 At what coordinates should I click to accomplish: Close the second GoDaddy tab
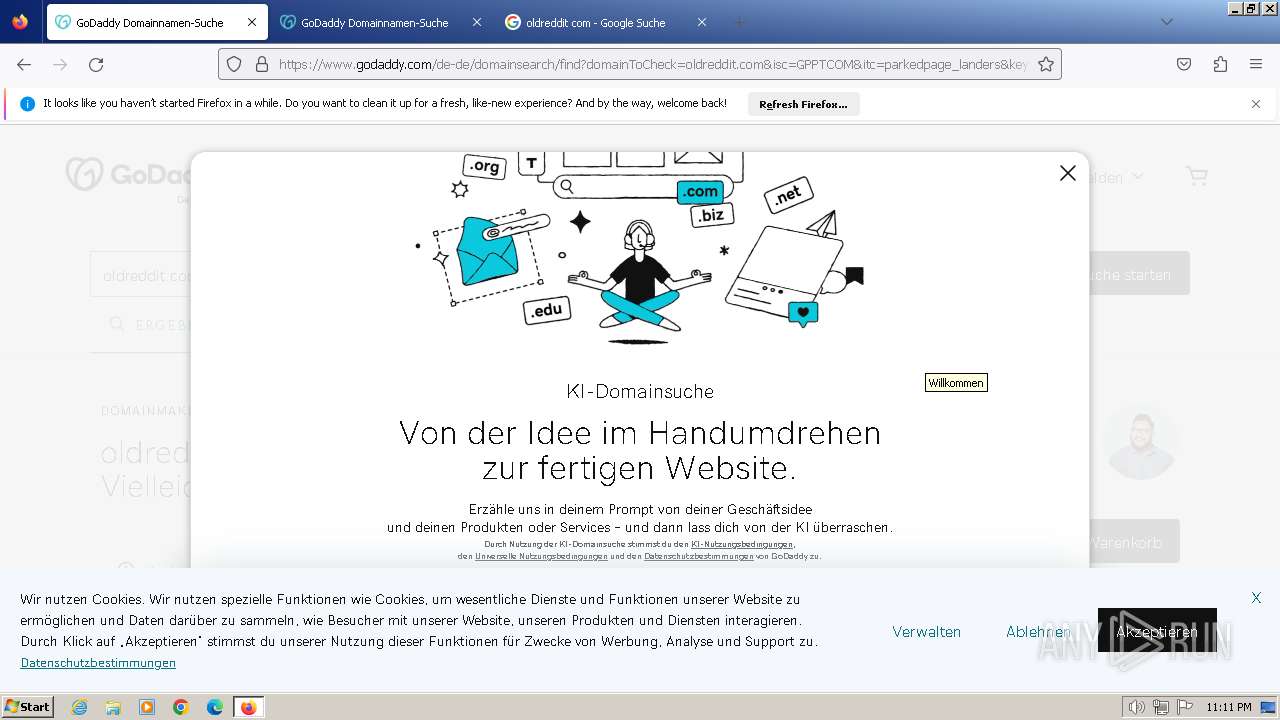[x=477, y=22]
